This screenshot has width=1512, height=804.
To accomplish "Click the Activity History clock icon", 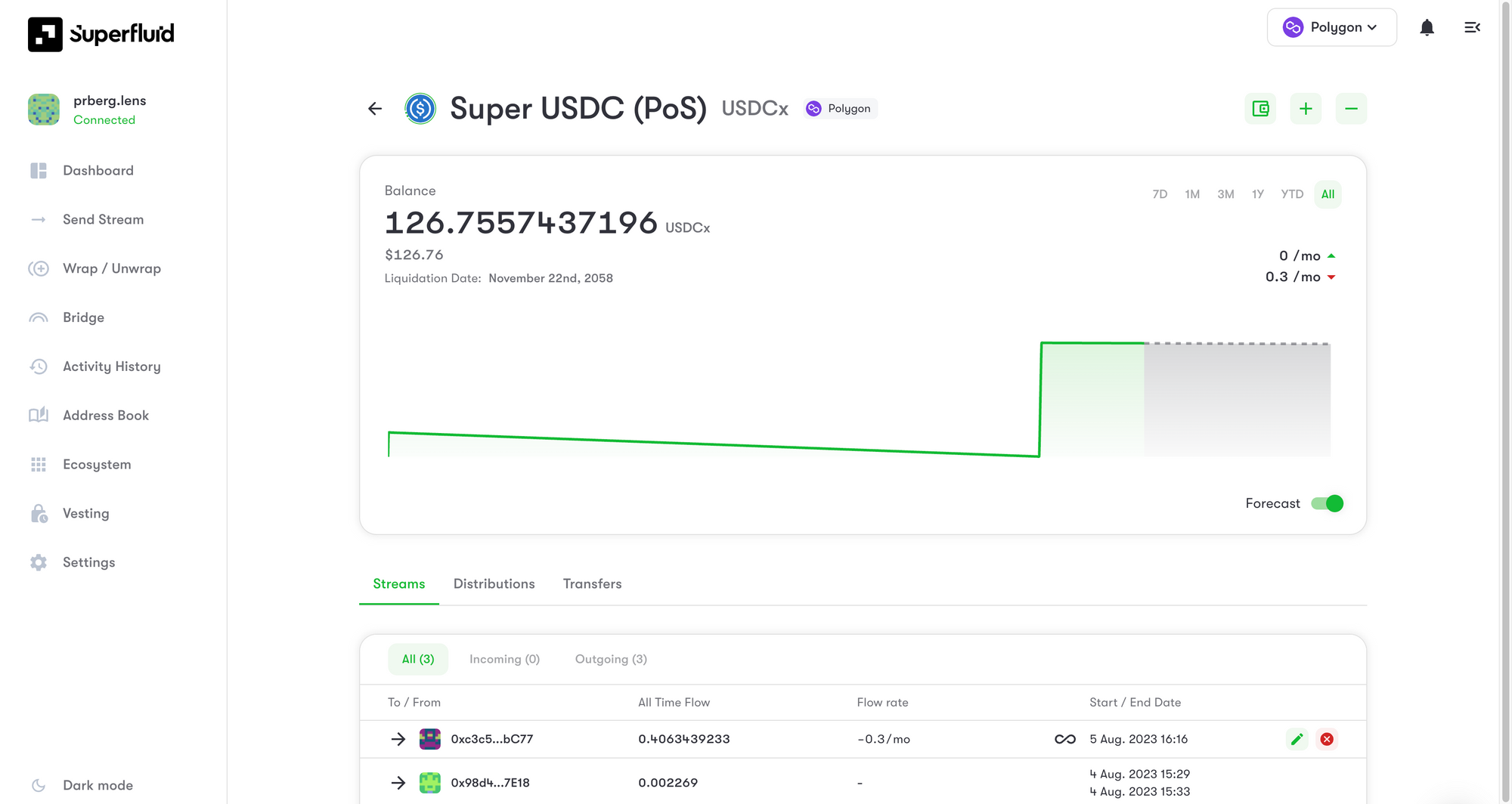I will coord(39,366).
